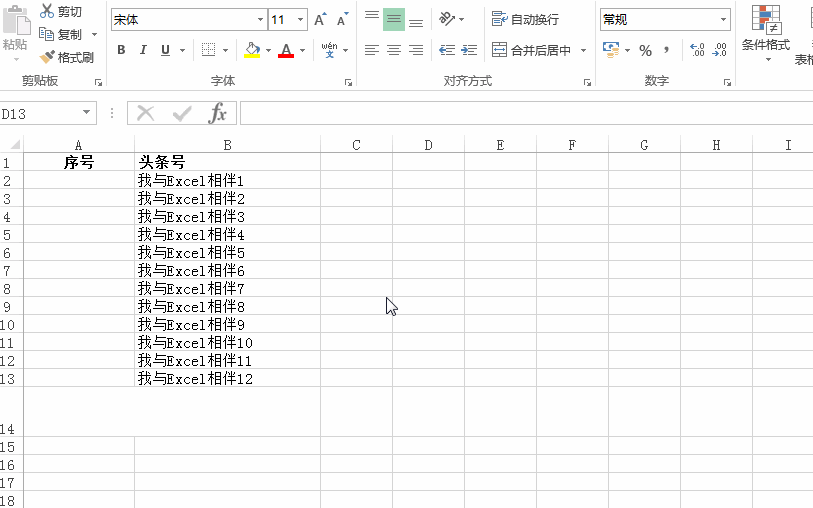
Task: Increase font size with the larger A
Action: [x=320, y=20]
